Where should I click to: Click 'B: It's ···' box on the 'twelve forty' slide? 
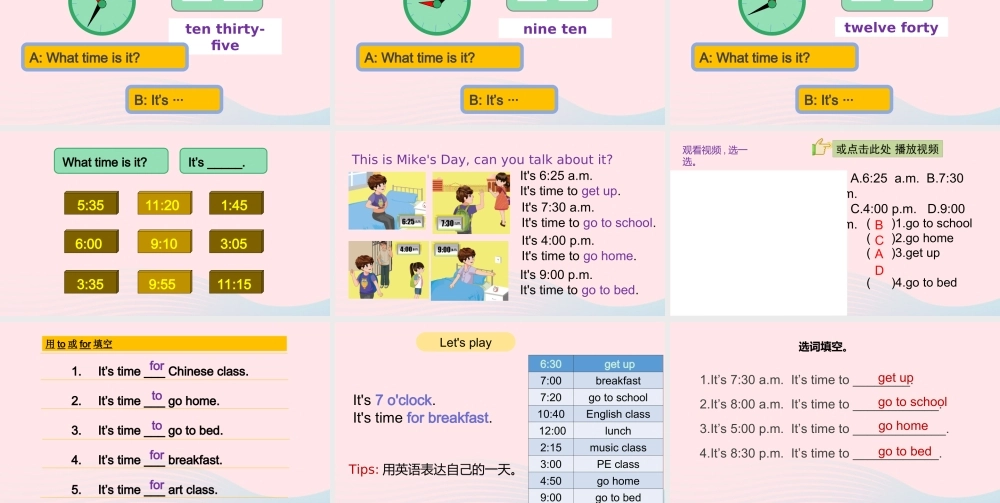844,99
